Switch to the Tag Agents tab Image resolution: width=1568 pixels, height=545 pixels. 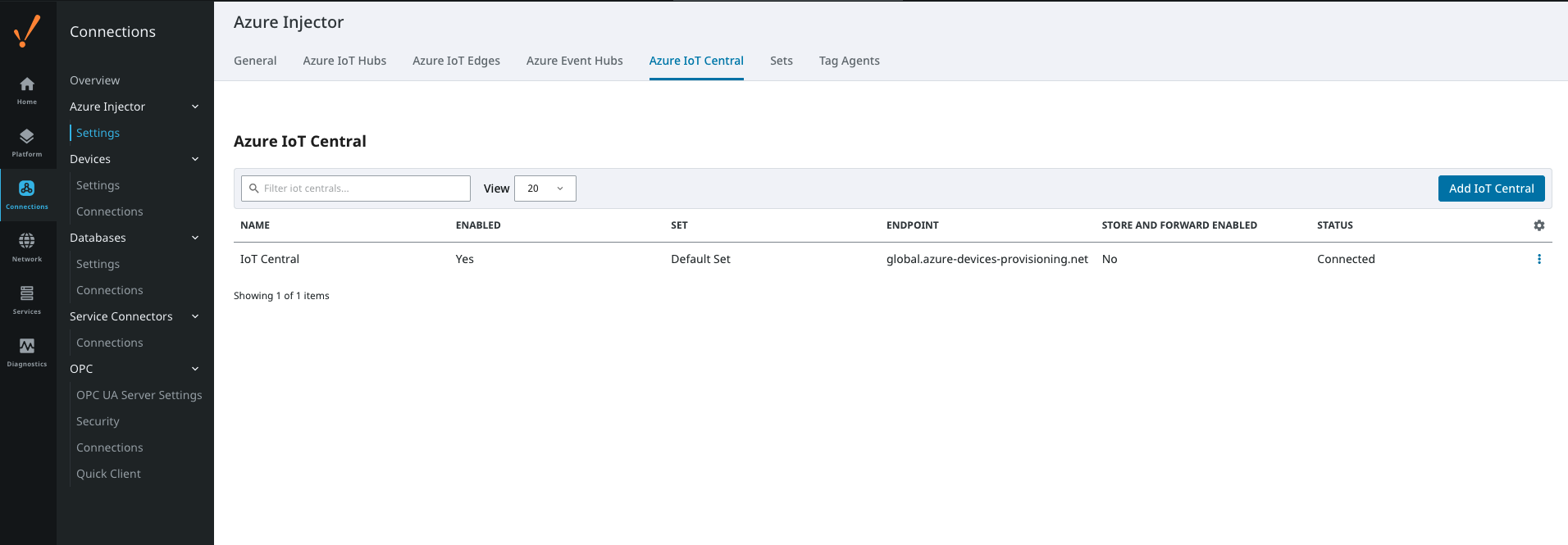coord(849,61)
